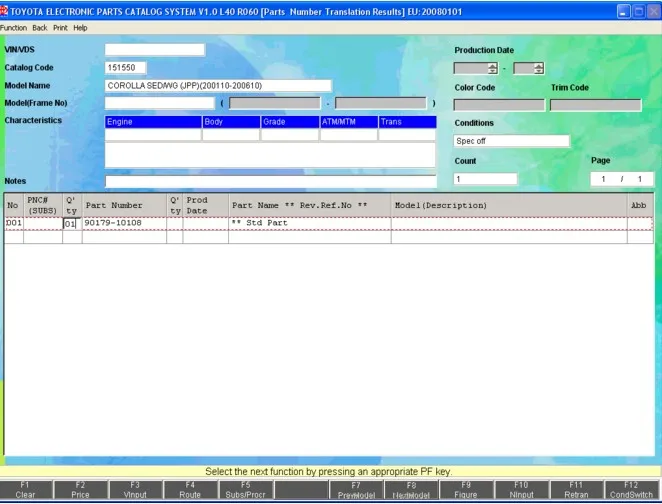662x504 pixels.
Task: Open the Print menu
Action: [60, 28]
